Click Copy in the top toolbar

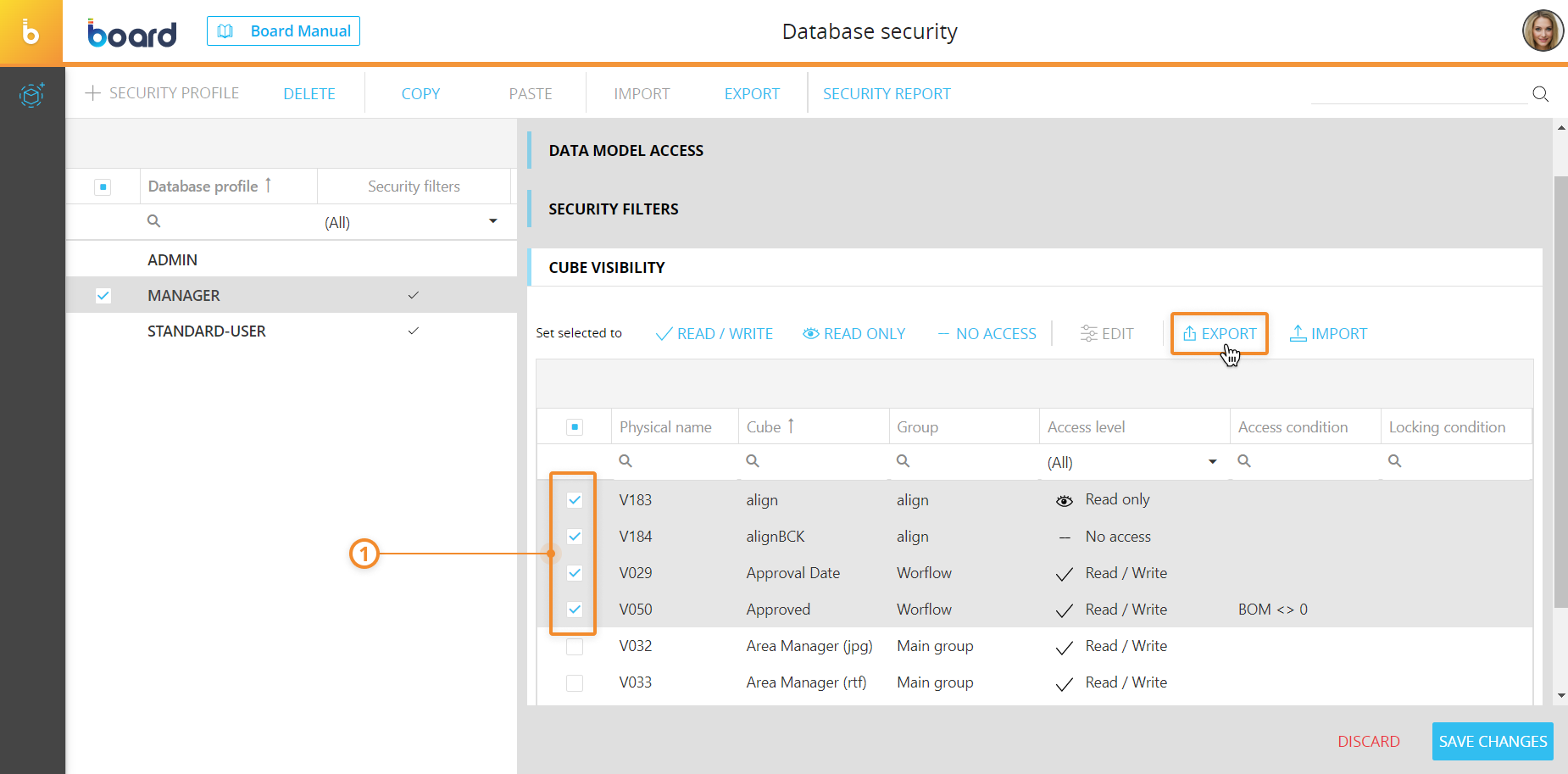point(420,94)
